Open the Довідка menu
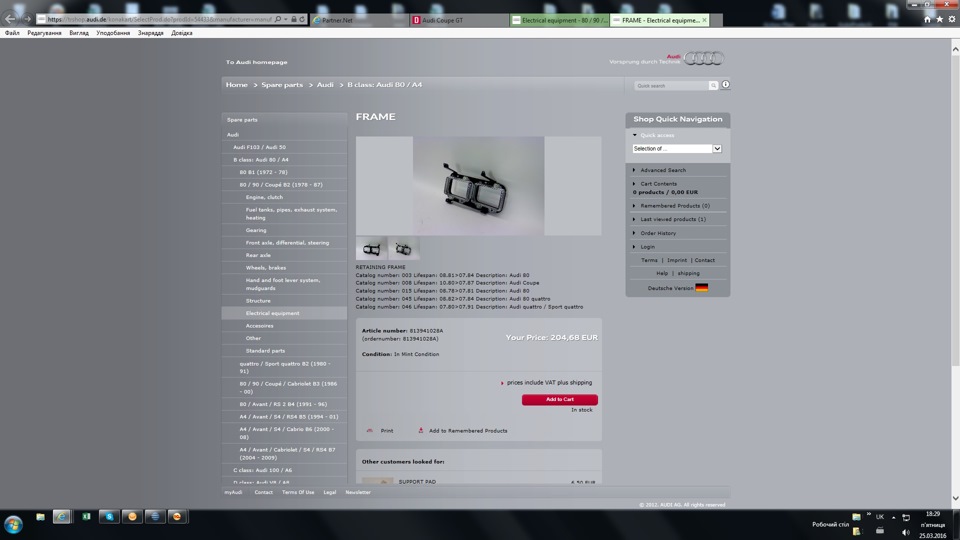 [182, 33]
